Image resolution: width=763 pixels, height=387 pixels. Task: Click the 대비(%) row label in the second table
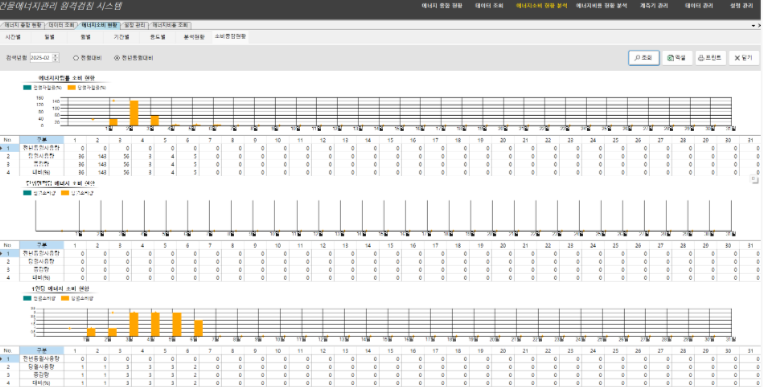pos(41,277)
